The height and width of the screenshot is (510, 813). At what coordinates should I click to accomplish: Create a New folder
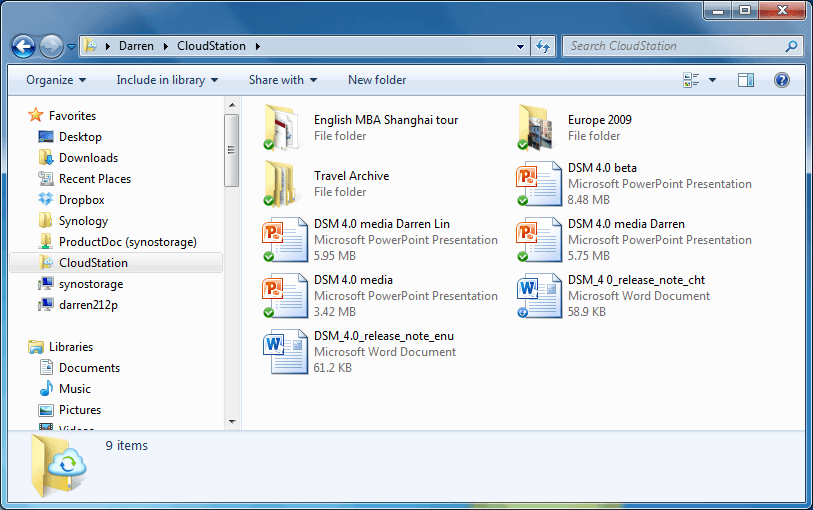click(x=377, y=80)
